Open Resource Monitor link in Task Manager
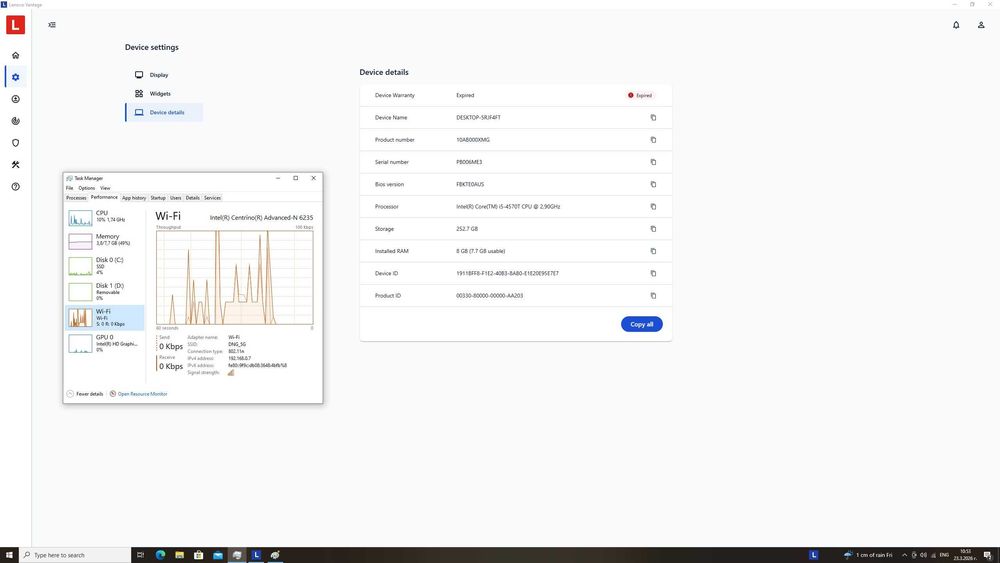The image size is (1000, 563). [x=138, y=394]
